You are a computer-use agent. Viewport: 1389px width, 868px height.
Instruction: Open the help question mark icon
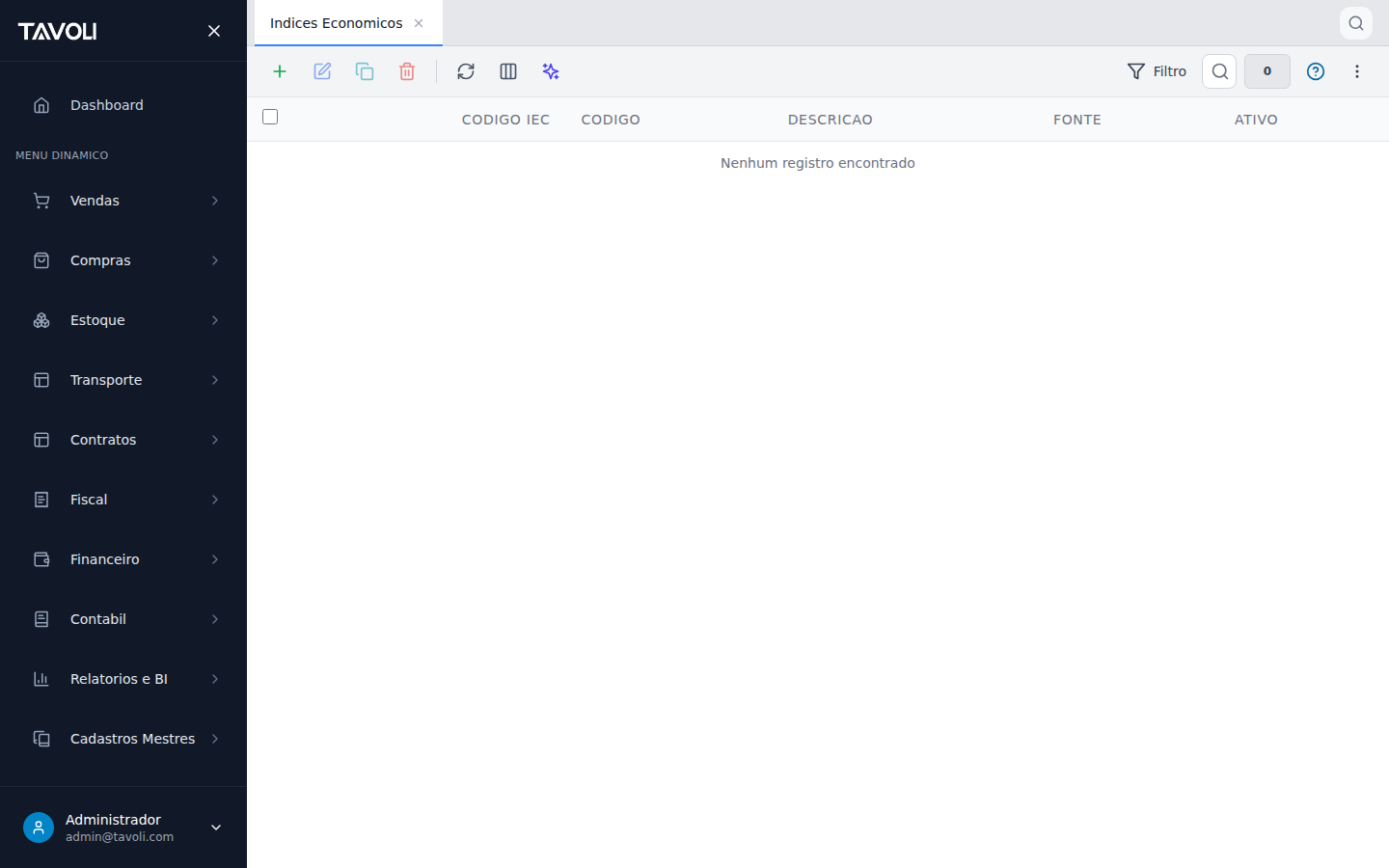coord(1316,71)
